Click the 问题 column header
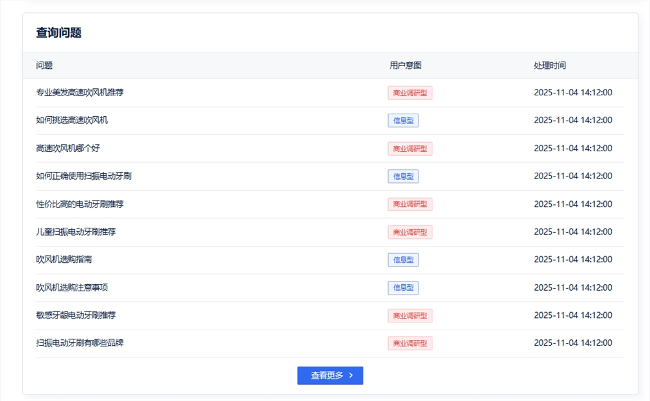Viewport: 650px width, 401px height. coord(44,65)
